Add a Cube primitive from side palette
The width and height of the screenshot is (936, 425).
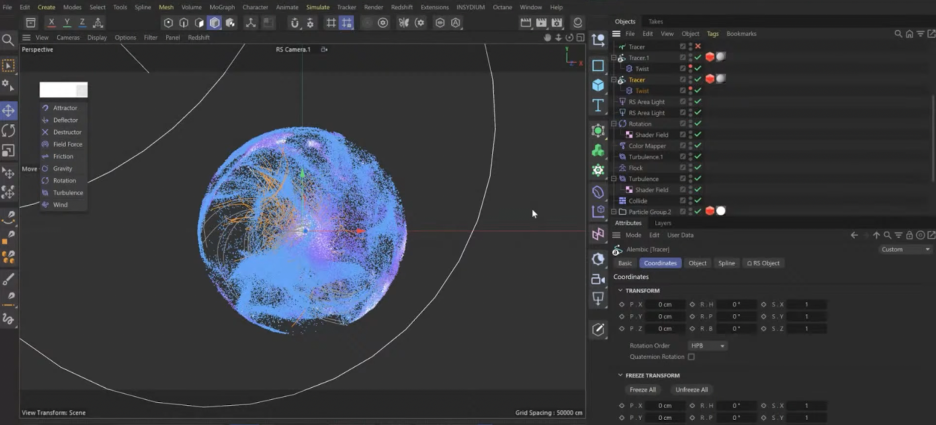coord(598,85)
